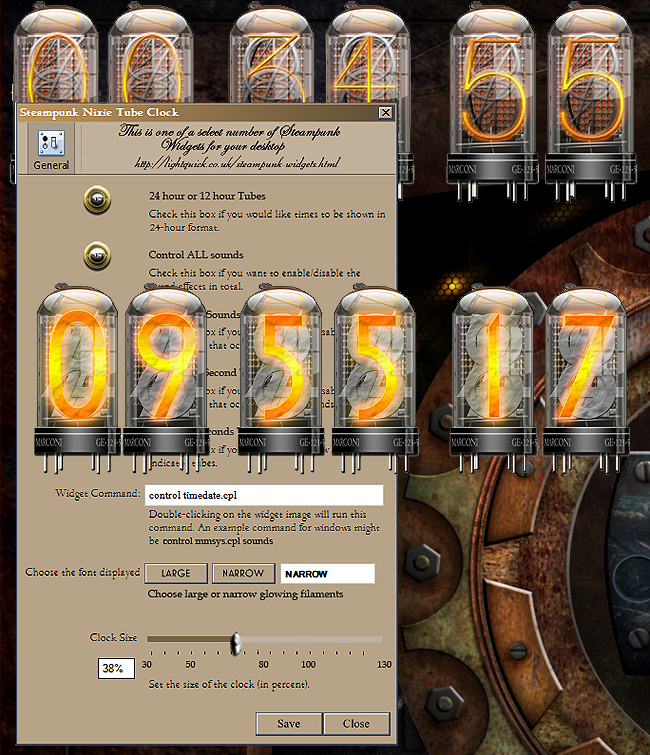Click the 'Set the size of the clock' text
Image resolution: width=650 pixels, height=755 pixels.
(229, 684)
